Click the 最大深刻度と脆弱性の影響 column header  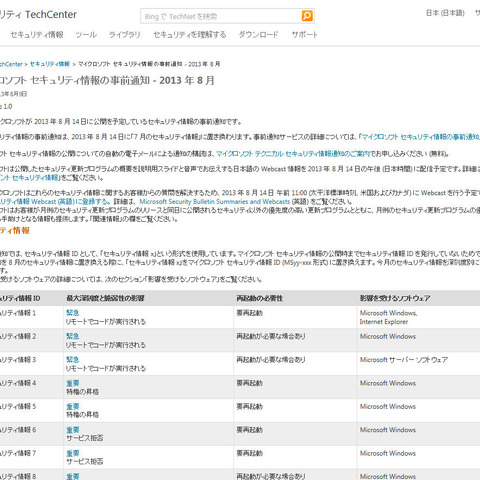(105, 298)
